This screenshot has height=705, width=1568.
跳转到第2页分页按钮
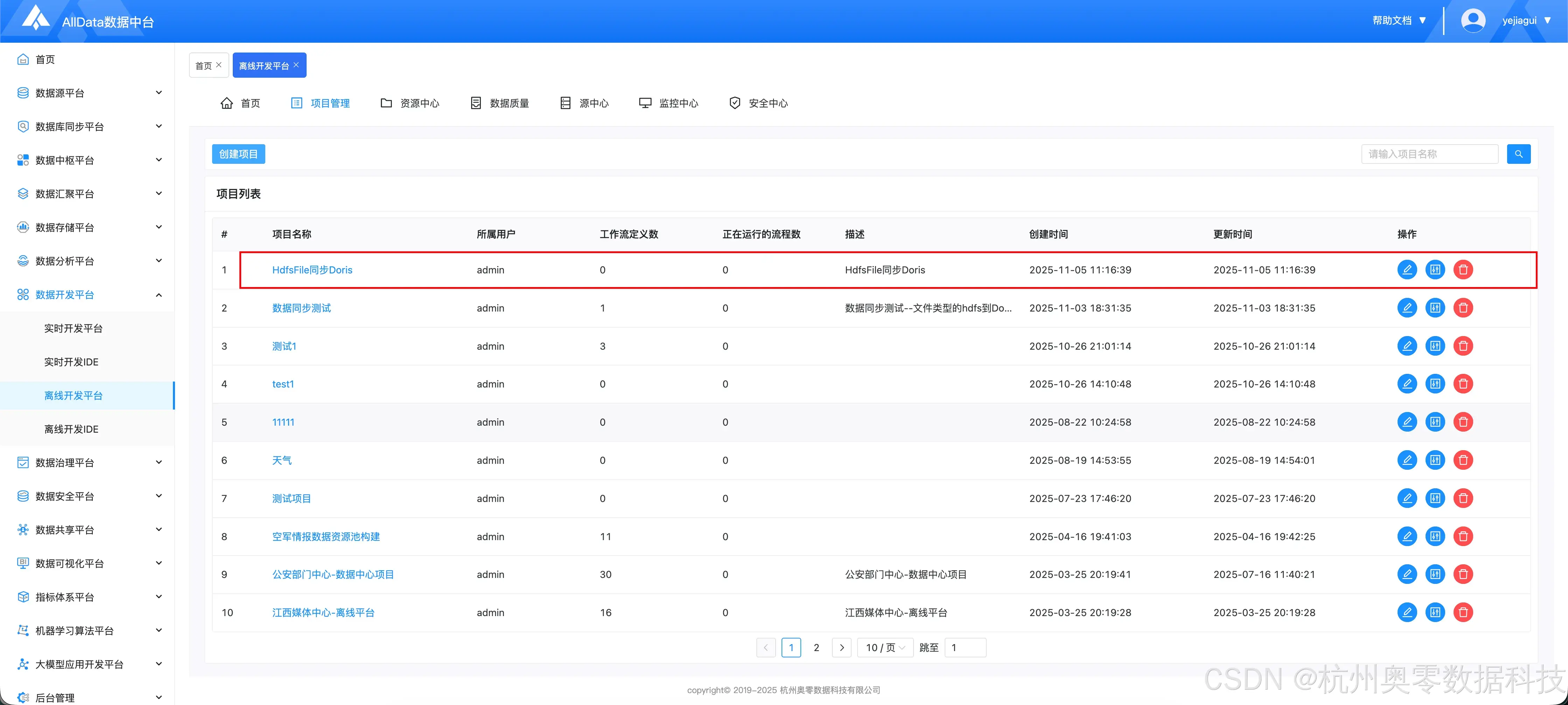(x=816, y=647)
